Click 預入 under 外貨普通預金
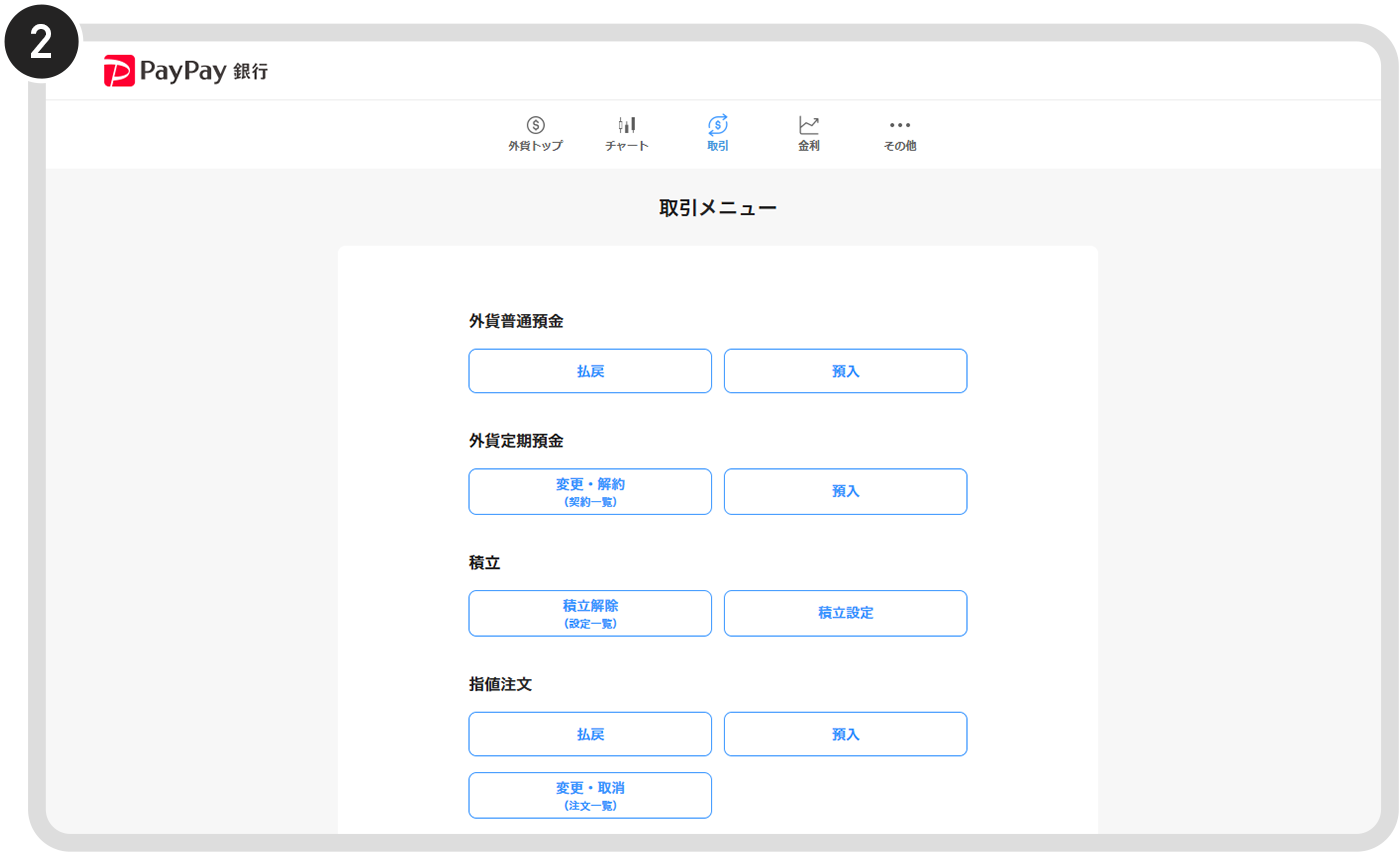Image resolution: width=1400 pixels, height=852 pixels. tap(845, 370)
